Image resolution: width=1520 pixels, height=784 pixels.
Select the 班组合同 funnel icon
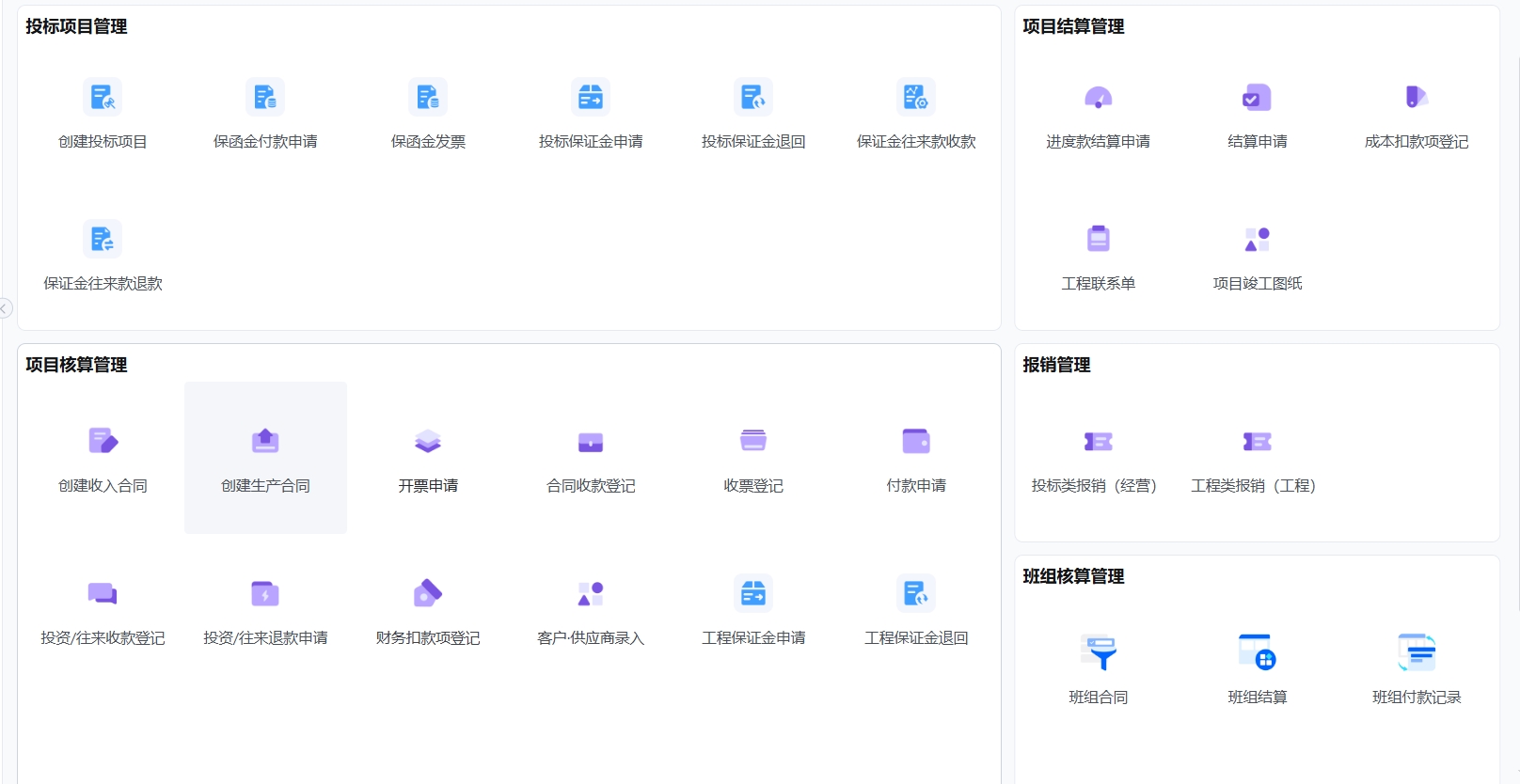[1098, 652]
